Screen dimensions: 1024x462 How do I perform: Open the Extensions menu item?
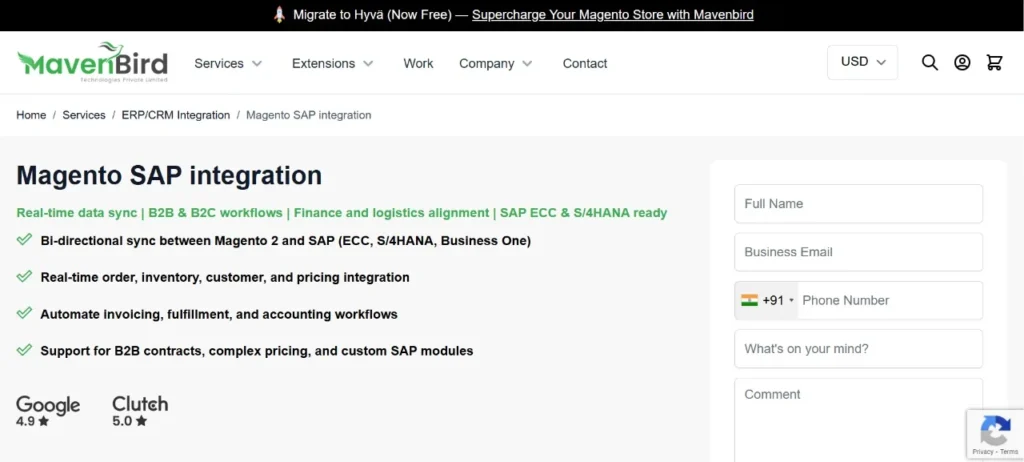pos(323,63)
